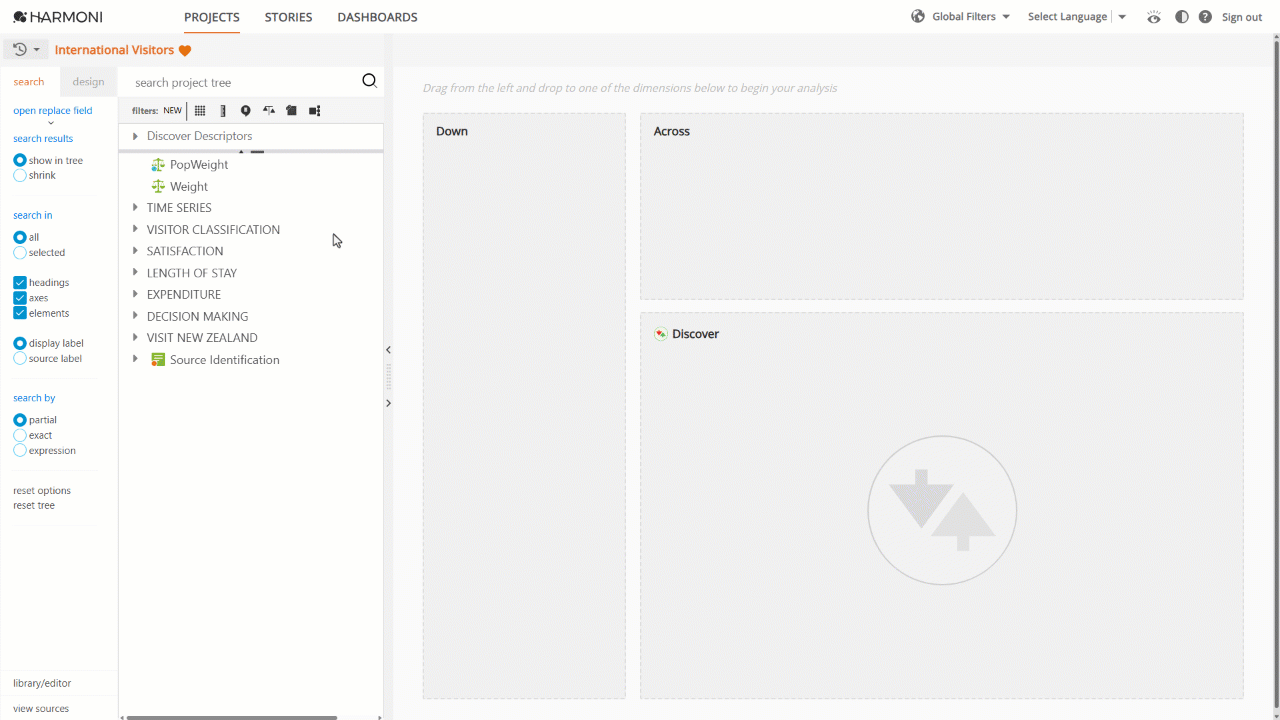The height and width of the screenshot is (720, 1280).
Task: Click 'reset tree' link
Action: [34, 505]
